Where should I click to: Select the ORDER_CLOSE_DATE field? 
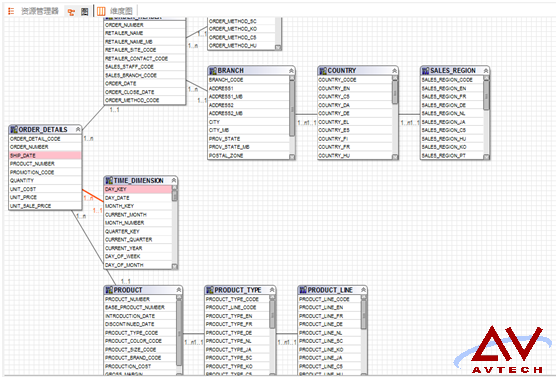[144, 92]
